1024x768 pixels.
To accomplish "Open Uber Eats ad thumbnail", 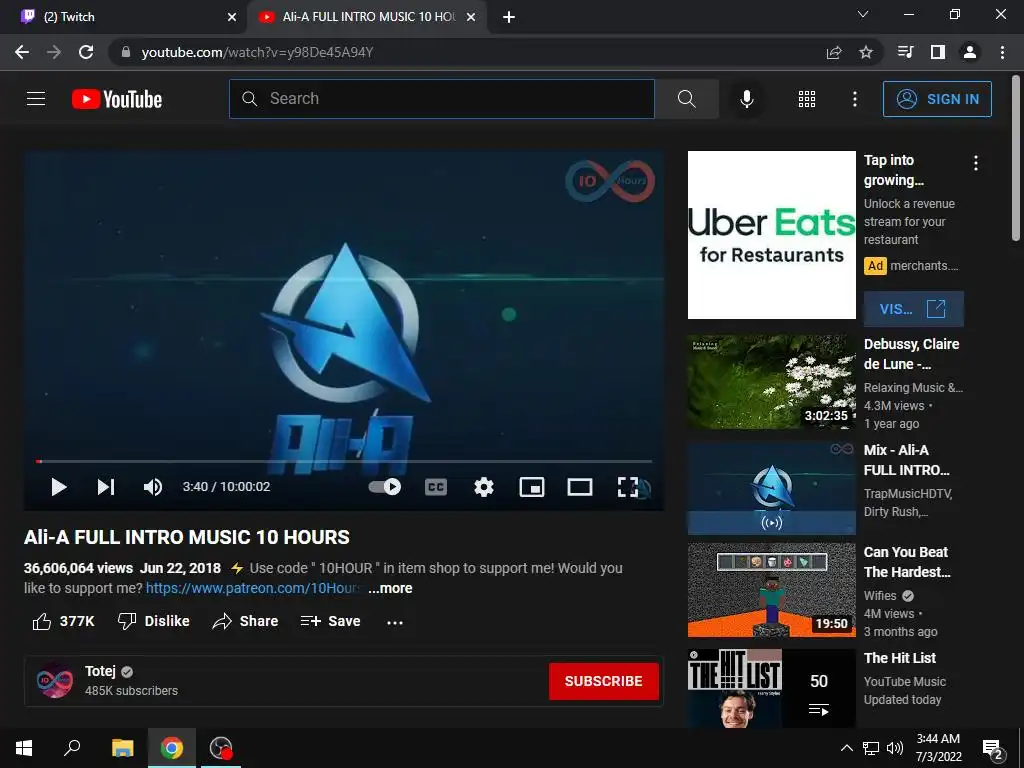I will click(771, 235).
